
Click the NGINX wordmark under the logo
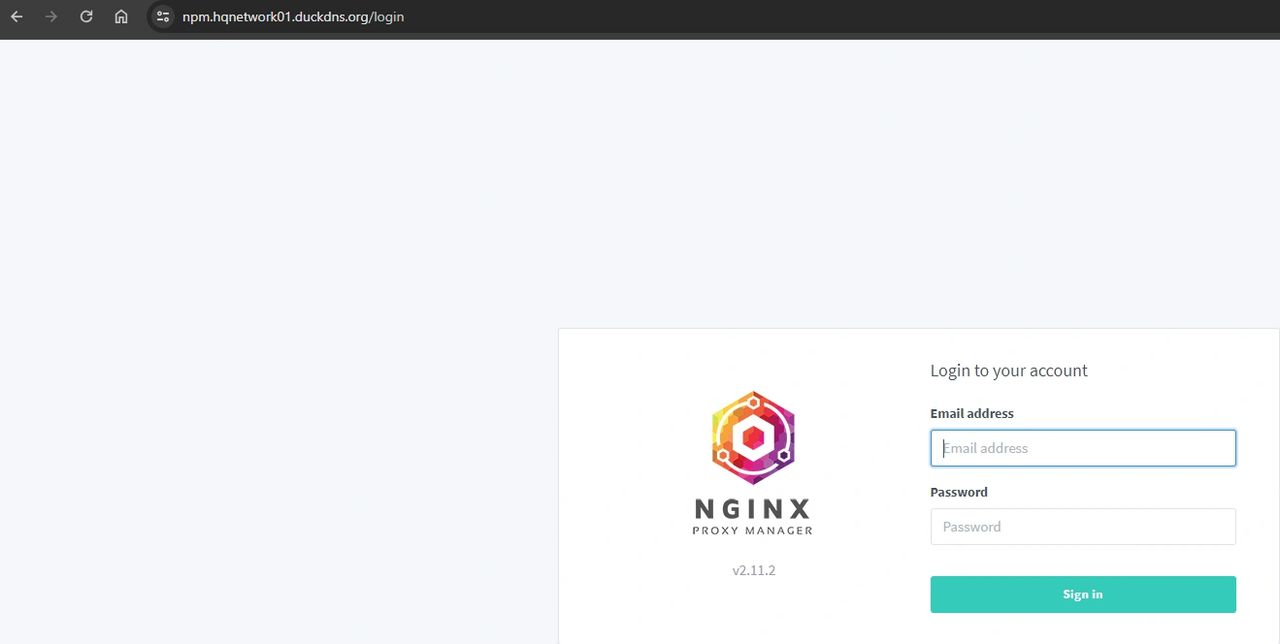[x=752, y=509]
